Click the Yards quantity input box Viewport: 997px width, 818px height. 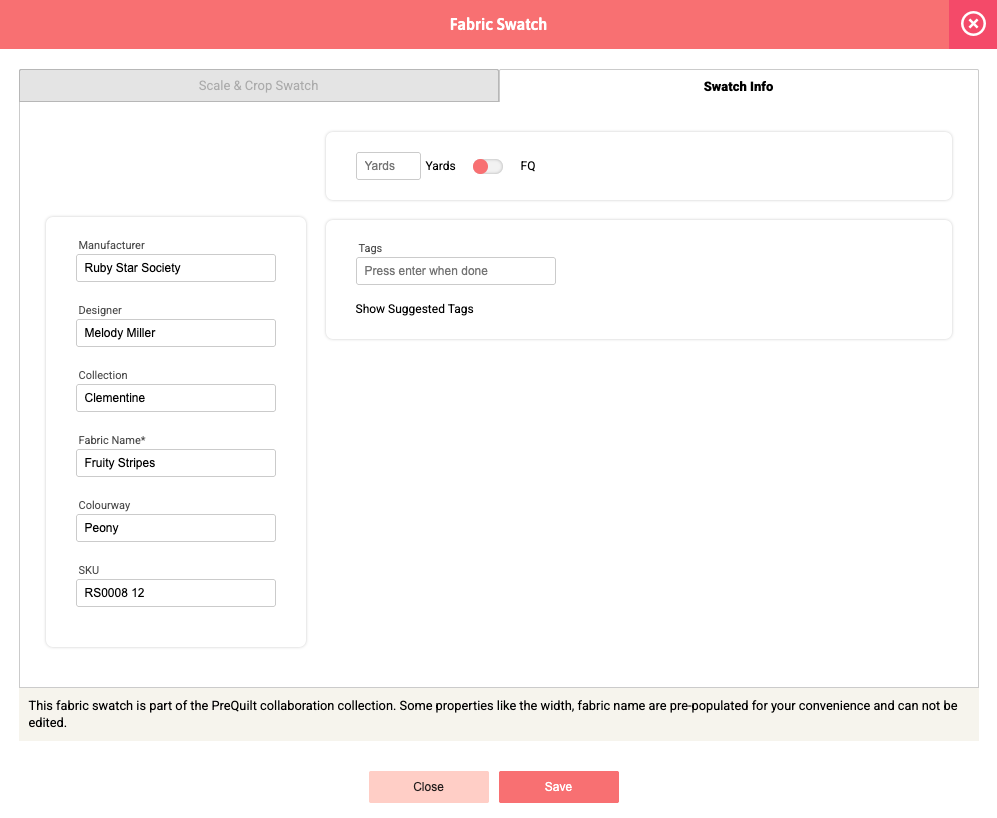coord(388,166)
